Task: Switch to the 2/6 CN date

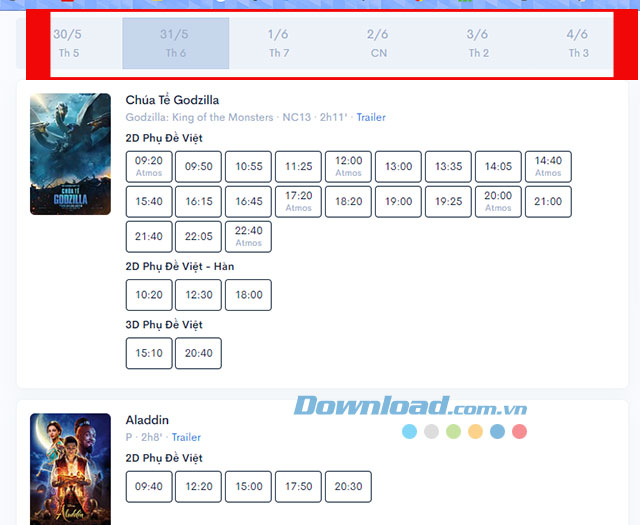Action: click(378, 43)
